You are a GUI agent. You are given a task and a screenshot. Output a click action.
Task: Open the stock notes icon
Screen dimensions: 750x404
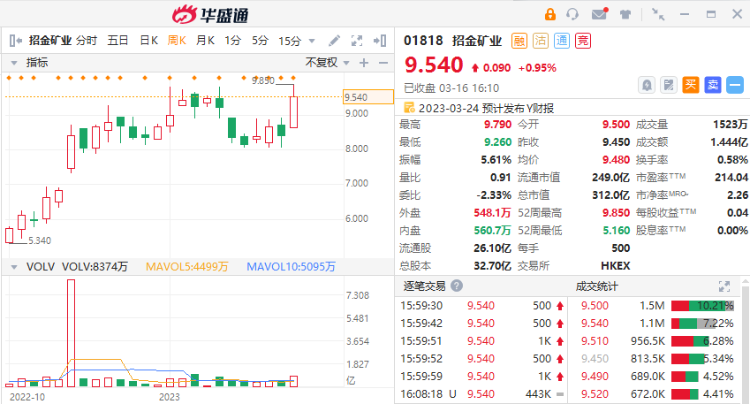tap(669, 85)
